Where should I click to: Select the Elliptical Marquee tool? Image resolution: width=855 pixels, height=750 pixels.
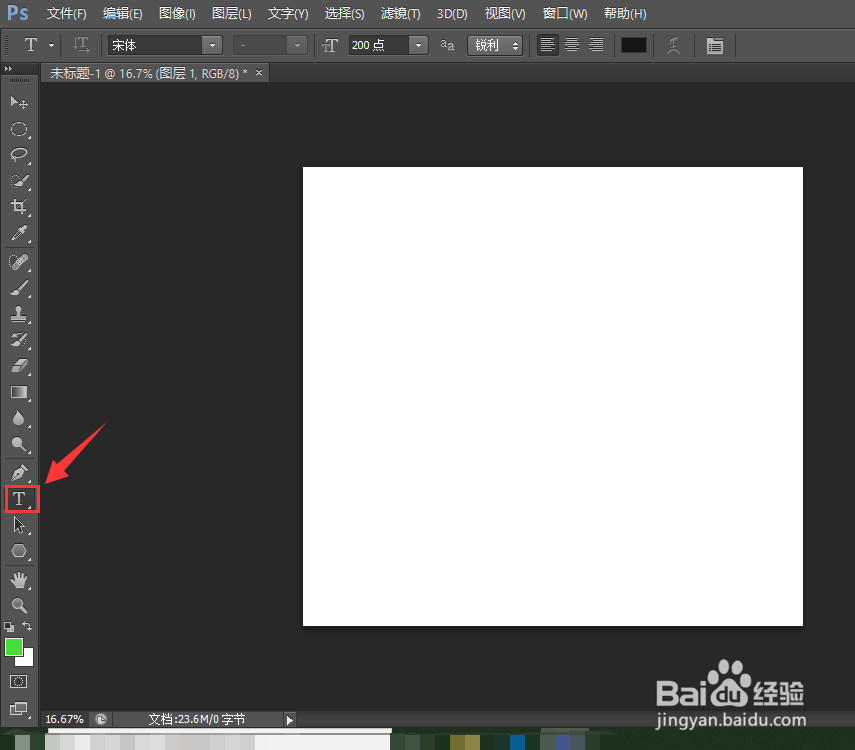(19, 129)
